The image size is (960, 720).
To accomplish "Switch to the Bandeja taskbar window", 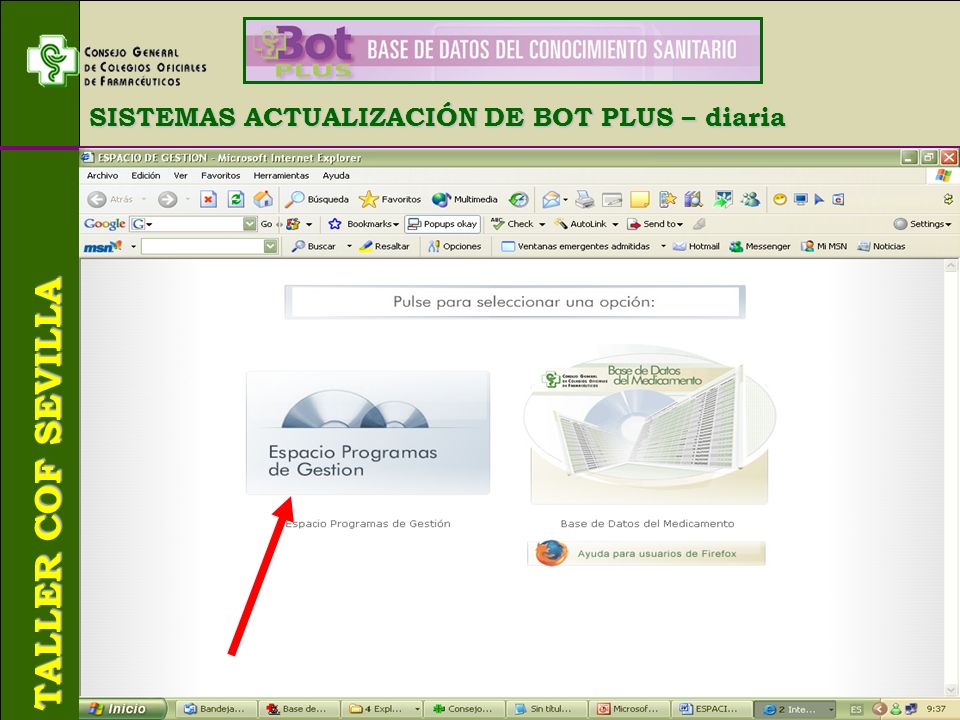I will point(217,709).
